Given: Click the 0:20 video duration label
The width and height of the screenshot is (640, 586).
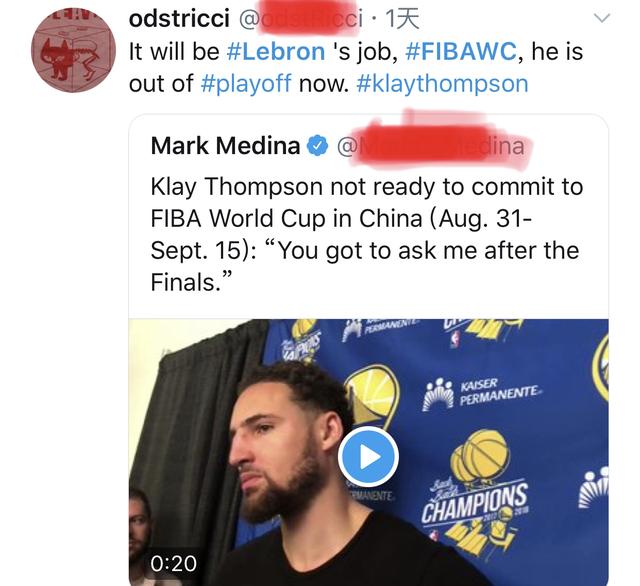Looking at the screenshot, I should [173, 564].
